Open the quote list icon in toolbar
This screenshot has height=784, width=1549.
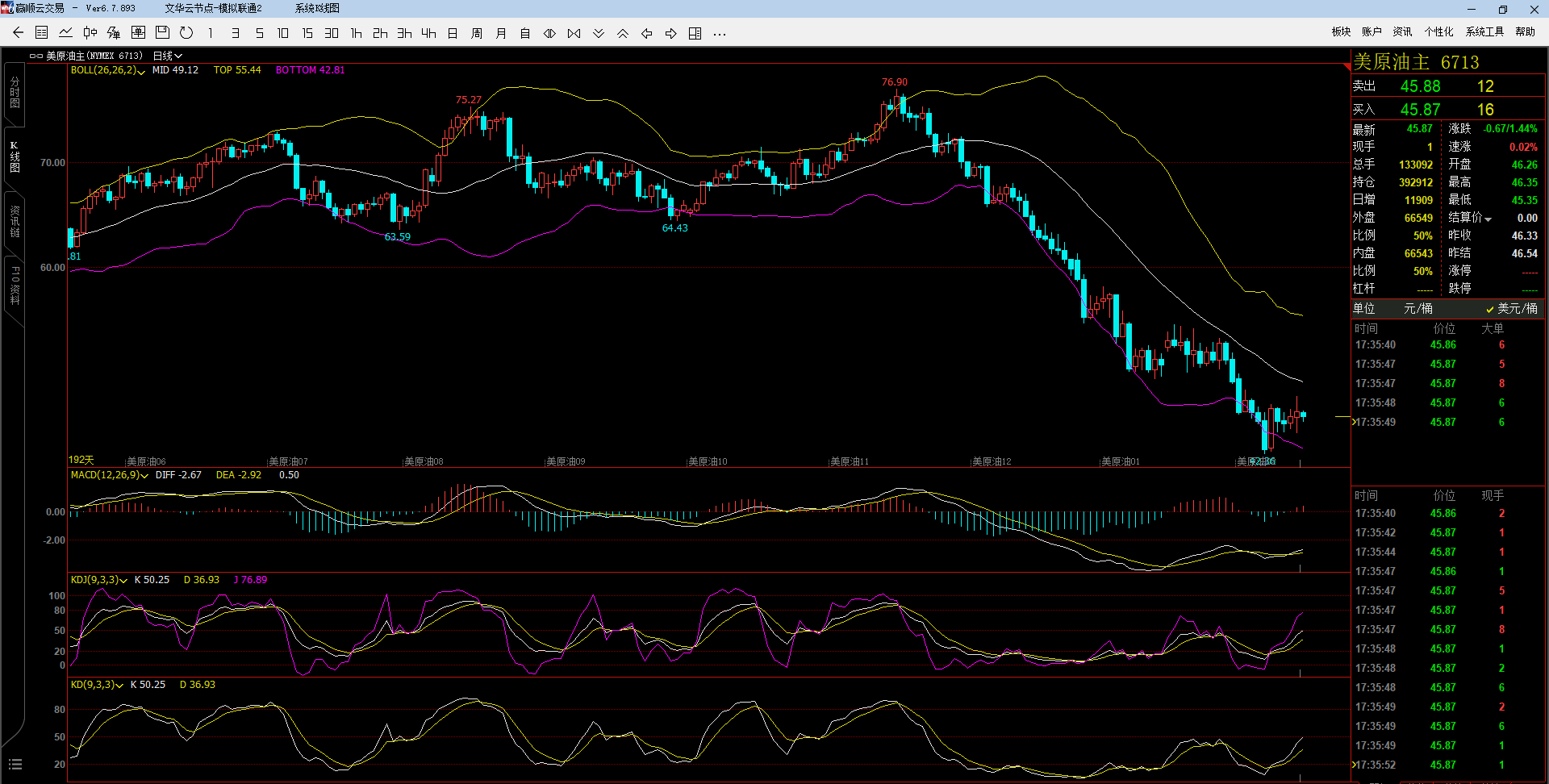(x=42, y=33)
